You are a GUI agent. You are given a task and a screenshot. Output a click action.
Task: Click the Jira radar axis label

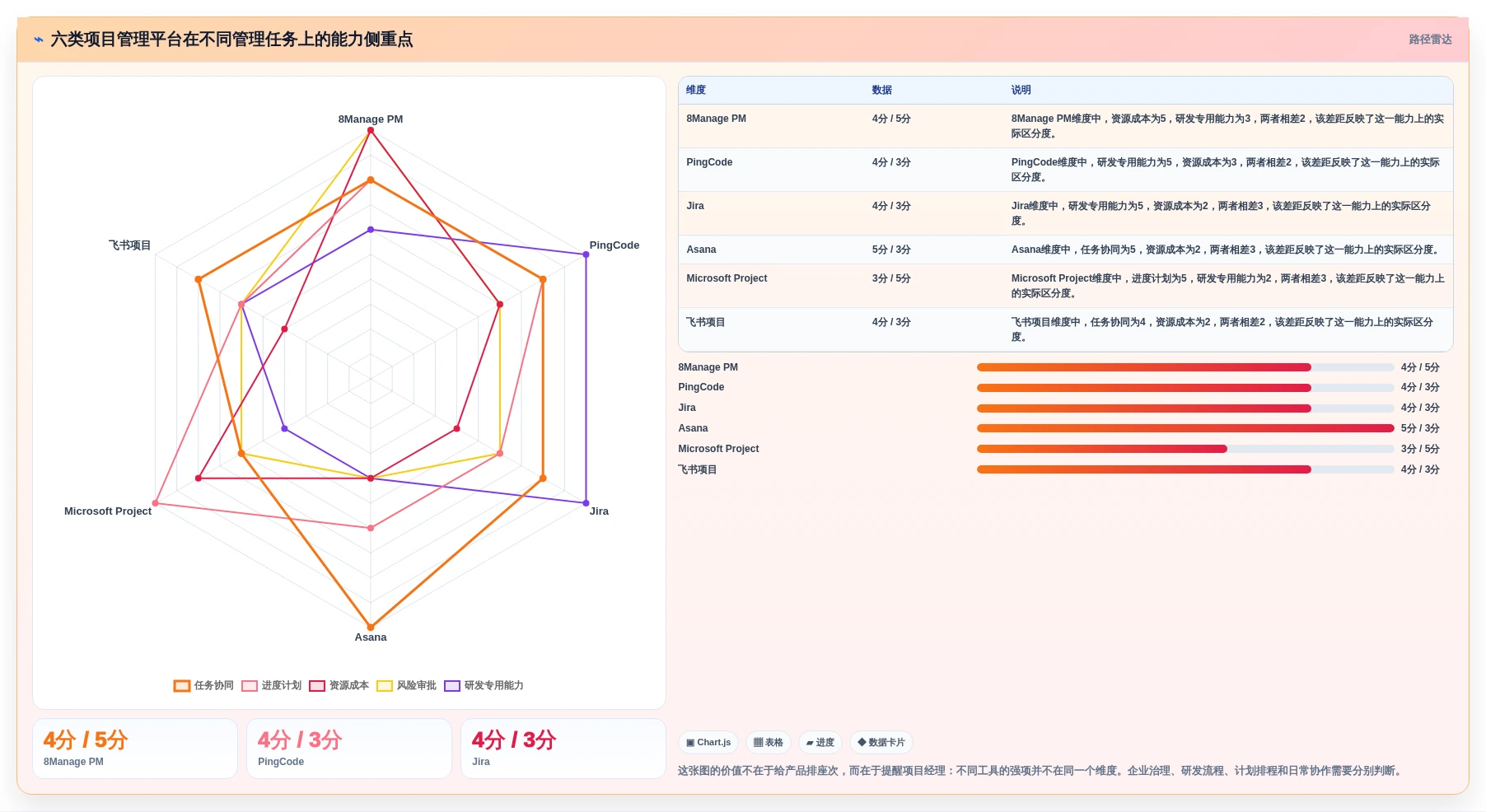[599, 511]
